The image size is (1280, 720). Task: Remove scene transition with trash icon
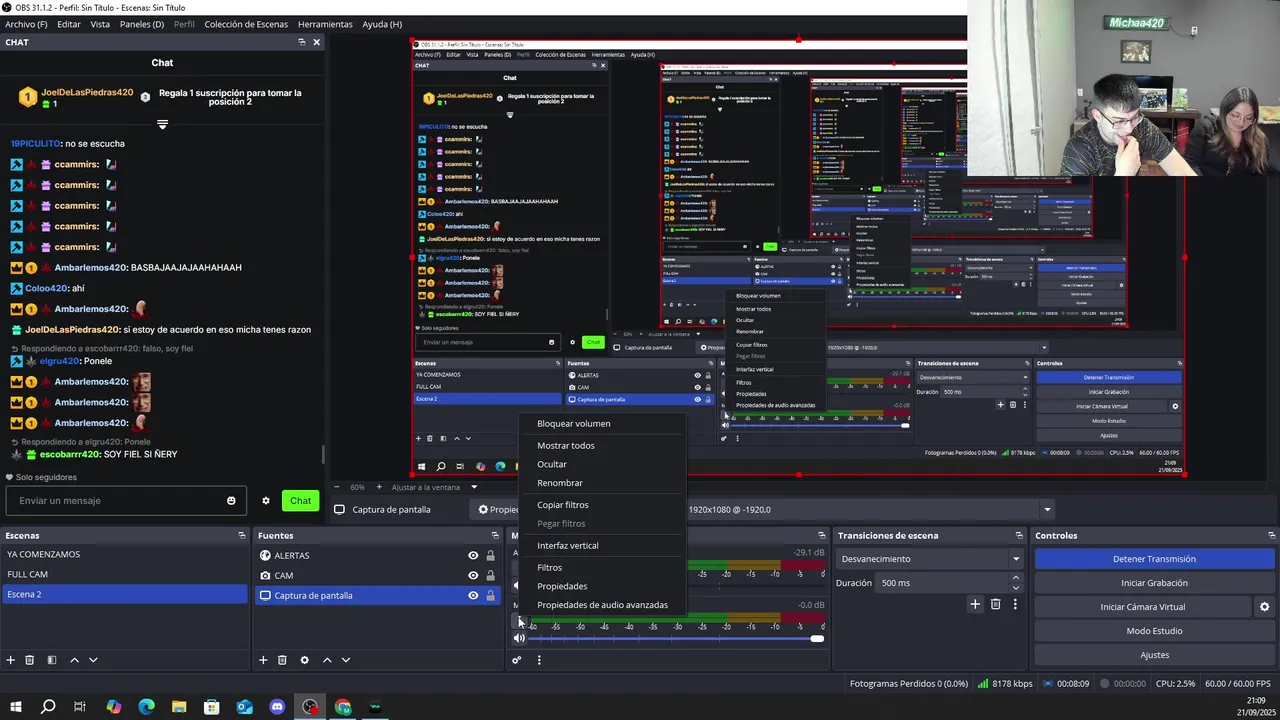(x=995, y=604)
